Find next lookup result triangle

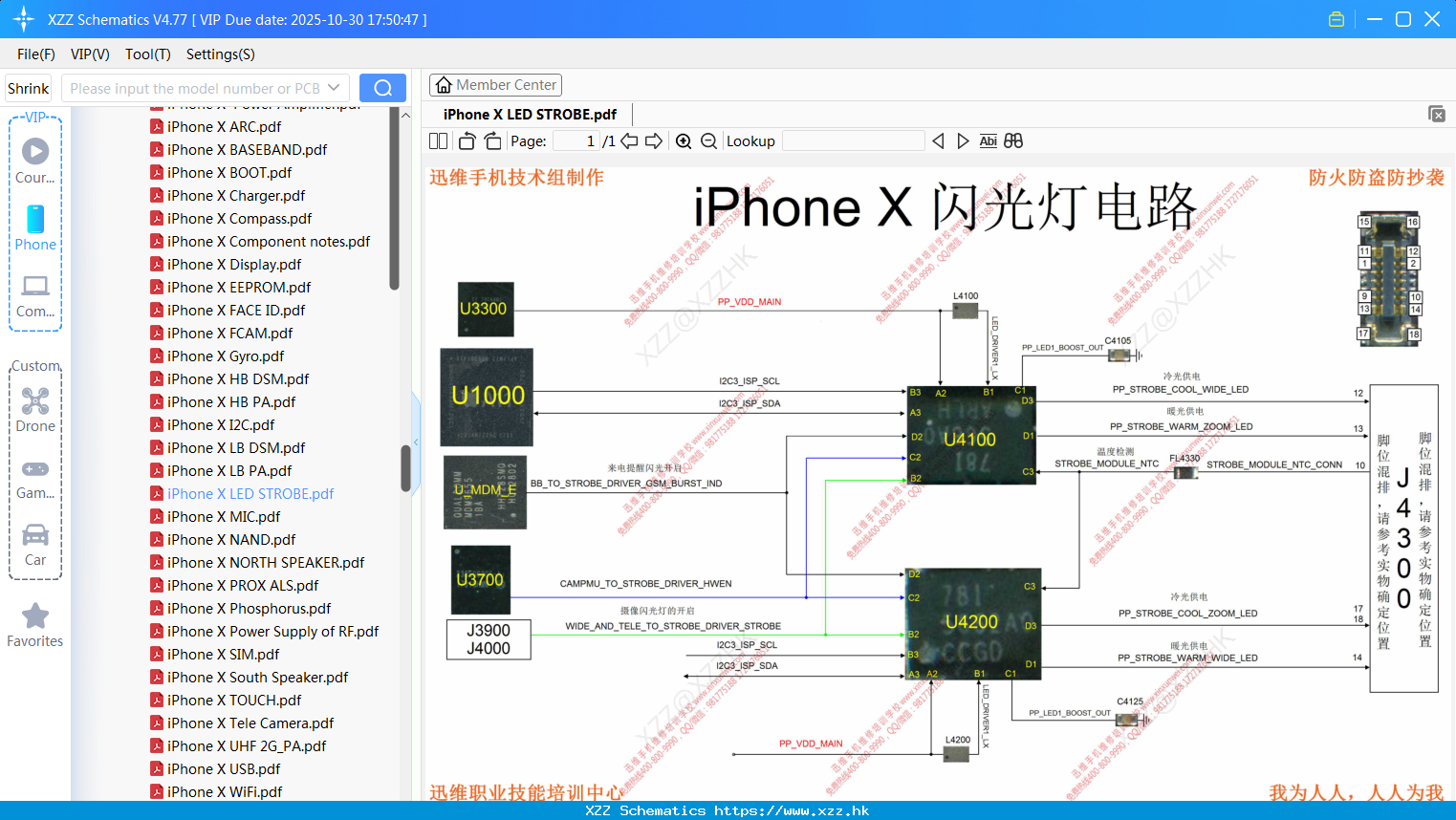963,140
